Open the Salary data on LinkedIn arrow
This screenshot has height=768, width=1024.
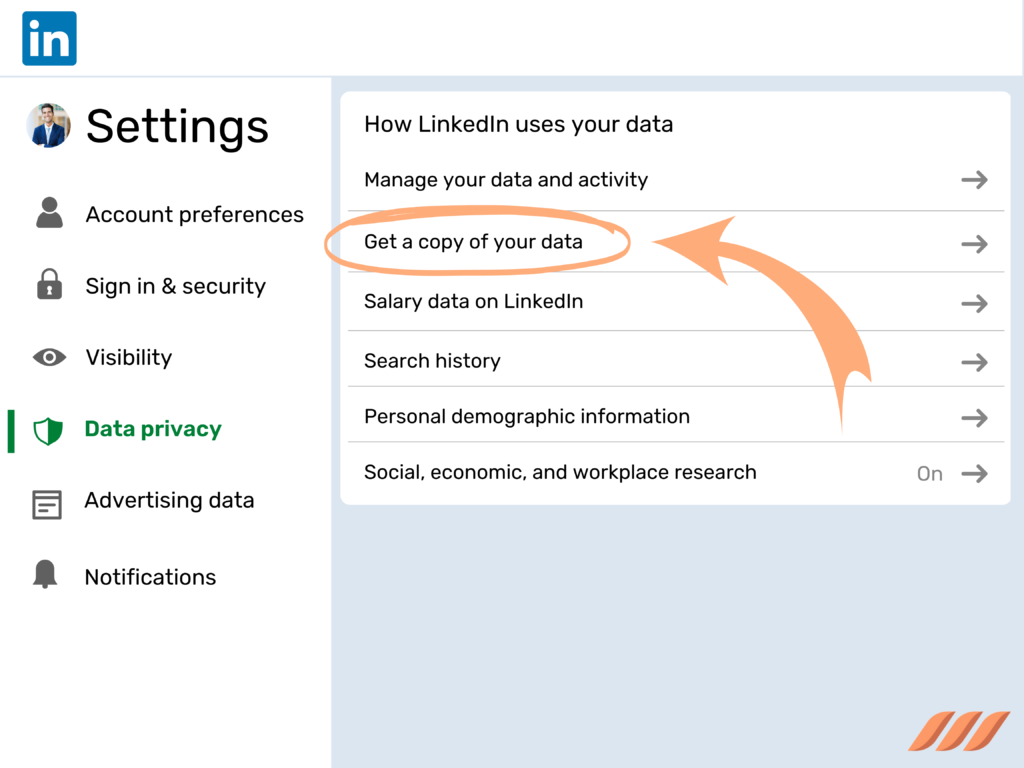pyautogui.click(x=973, y=301)
